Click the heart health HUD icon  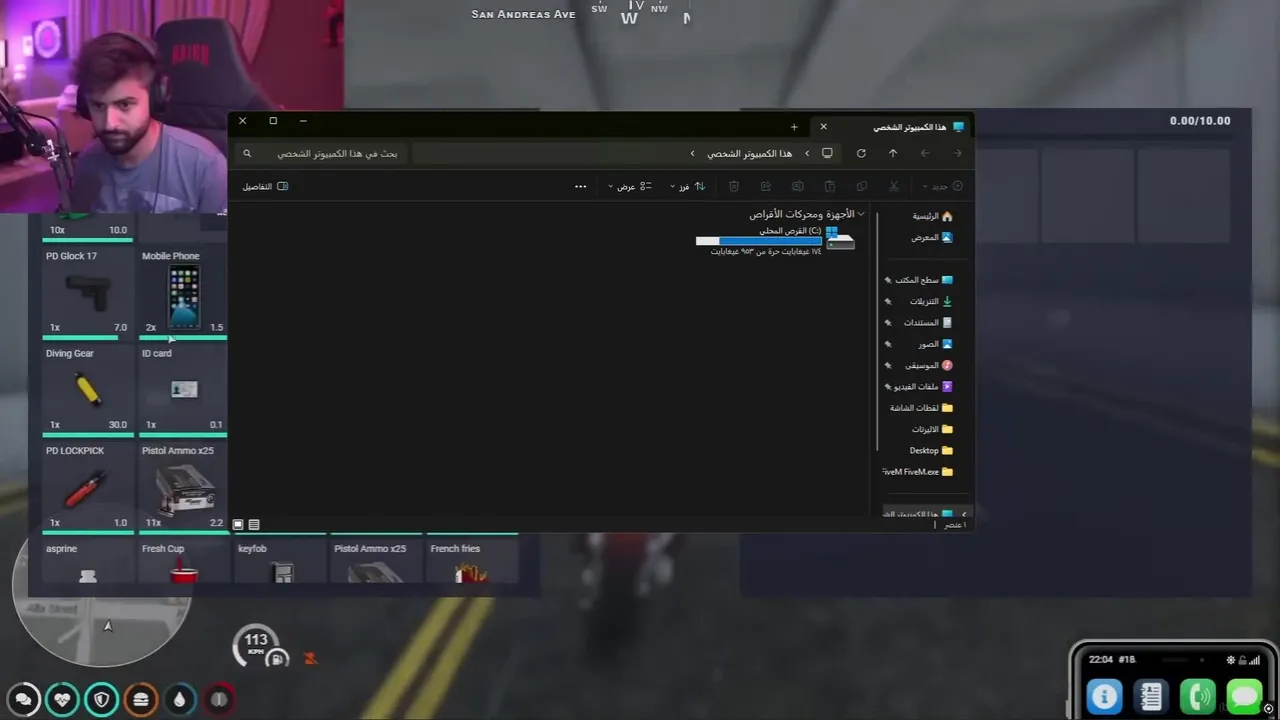pyautogui.click(x=62, y=699)
